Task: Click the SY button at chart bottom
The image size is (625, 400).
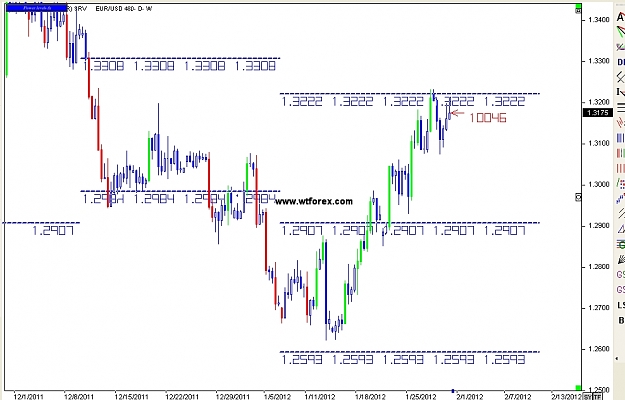Action: point(587,396)
